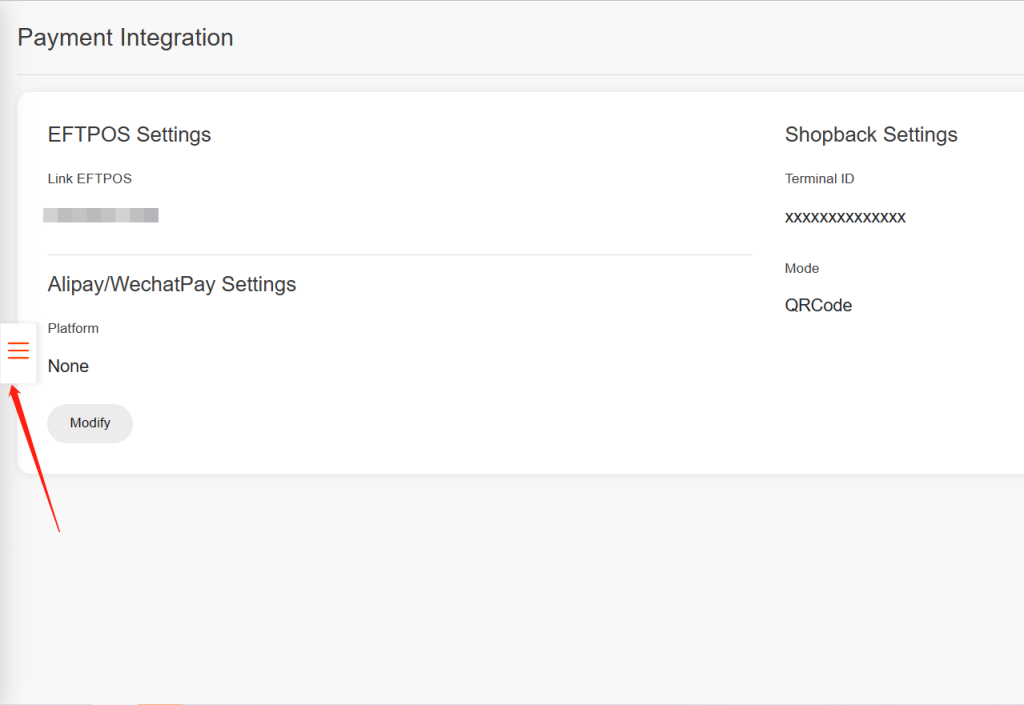Click the Platform field label
The image size is (1024, 705).
[73, 328]
